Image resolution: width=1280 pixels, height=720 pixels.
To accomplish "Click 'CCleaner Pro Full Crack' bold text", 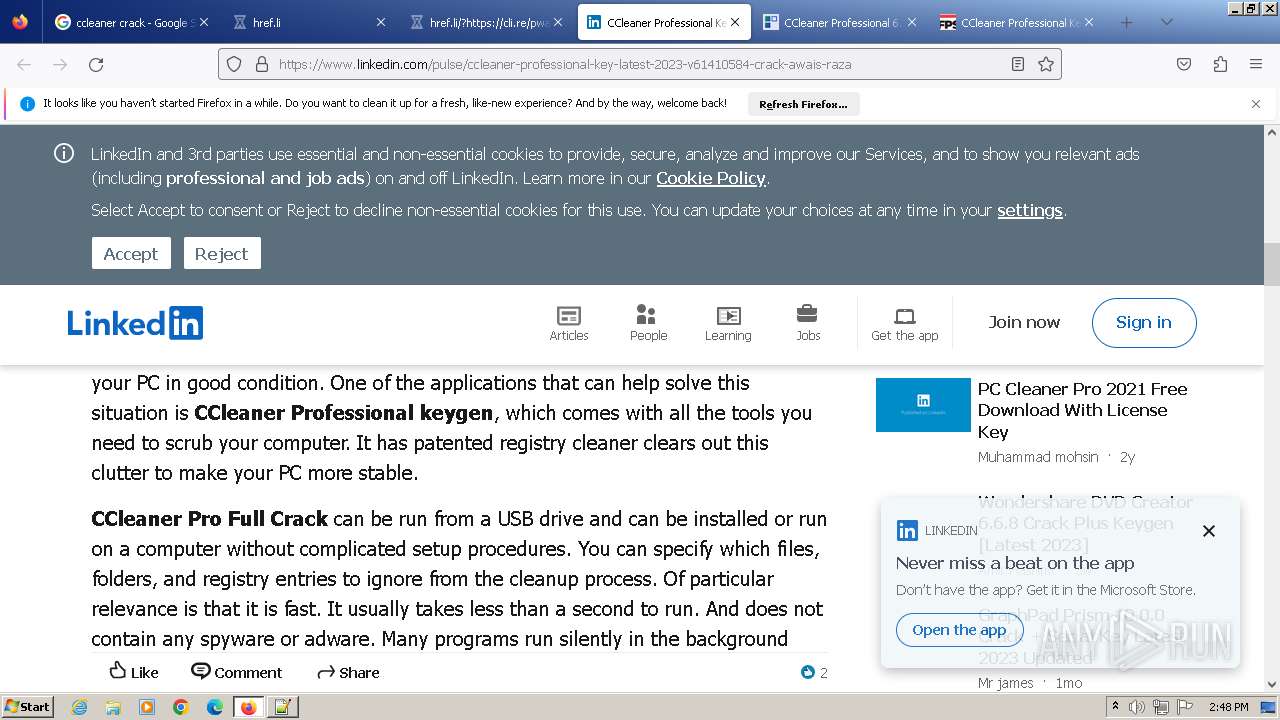I will [209, 518].
